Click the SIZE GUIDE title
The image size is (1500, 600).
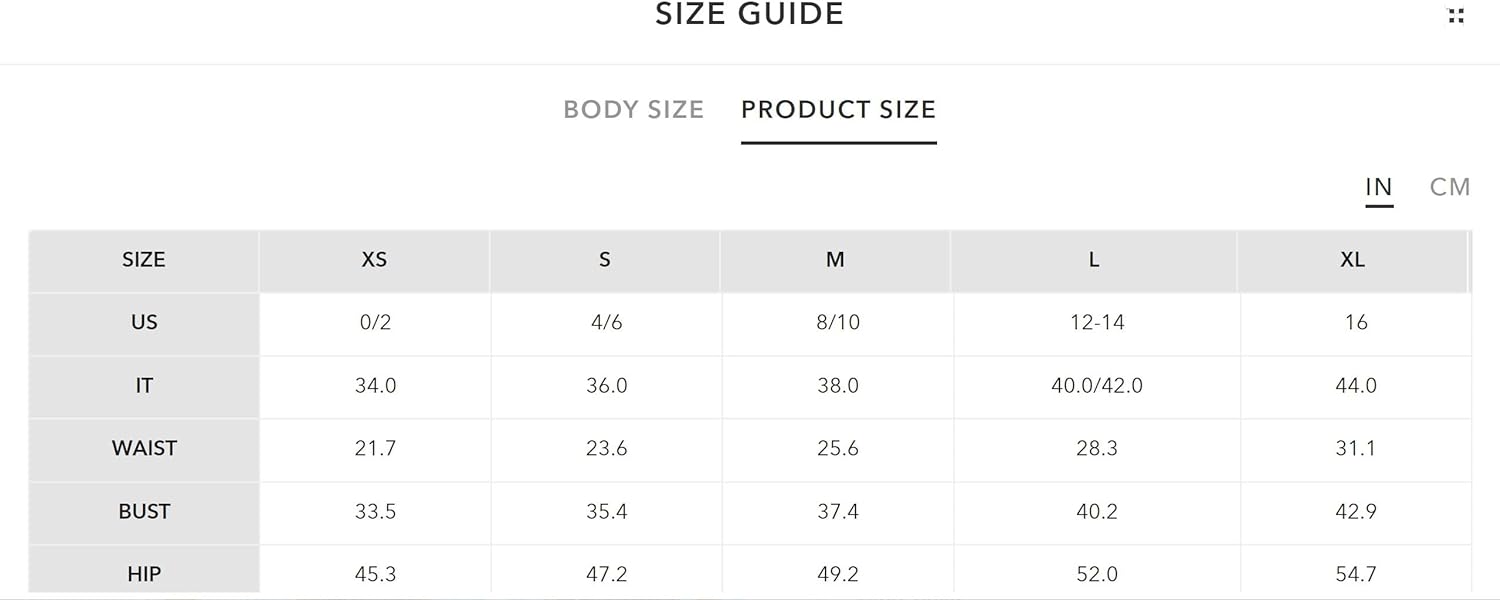[750, 14]
